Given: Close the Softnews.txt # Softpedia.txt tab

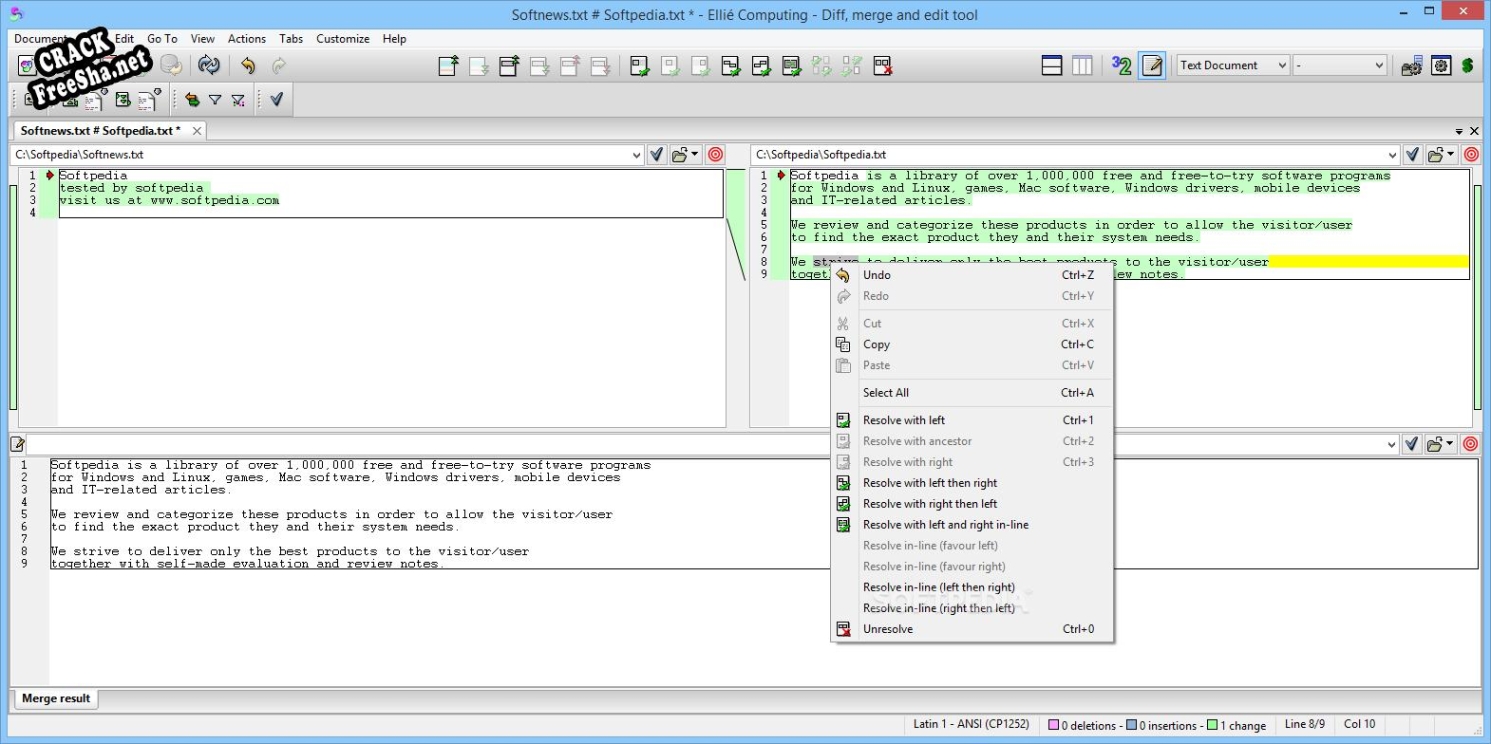Looking at the screenshot, I should (x=197, y=131).
